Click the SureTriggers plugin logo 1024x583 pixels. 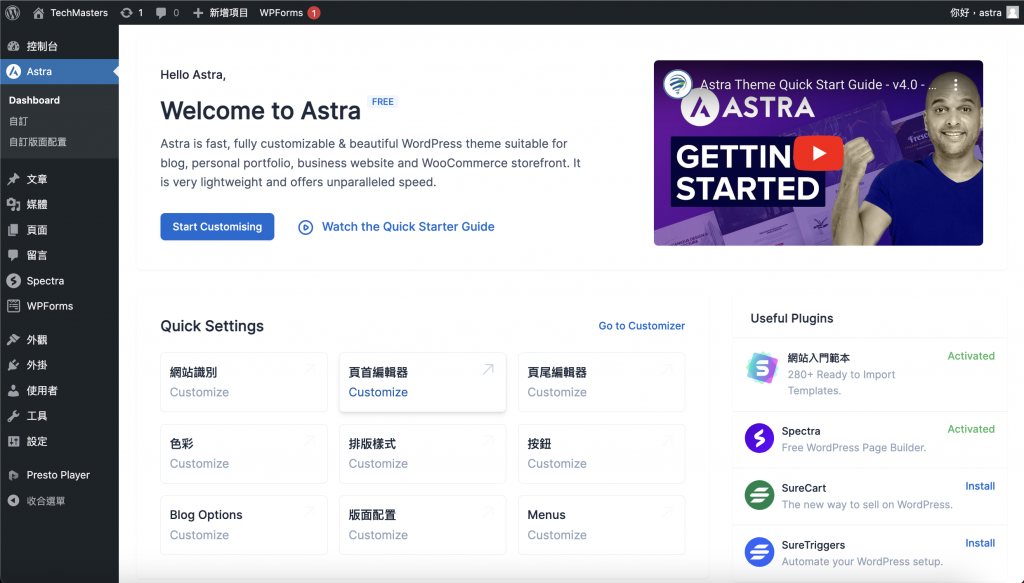click(760, 552)
